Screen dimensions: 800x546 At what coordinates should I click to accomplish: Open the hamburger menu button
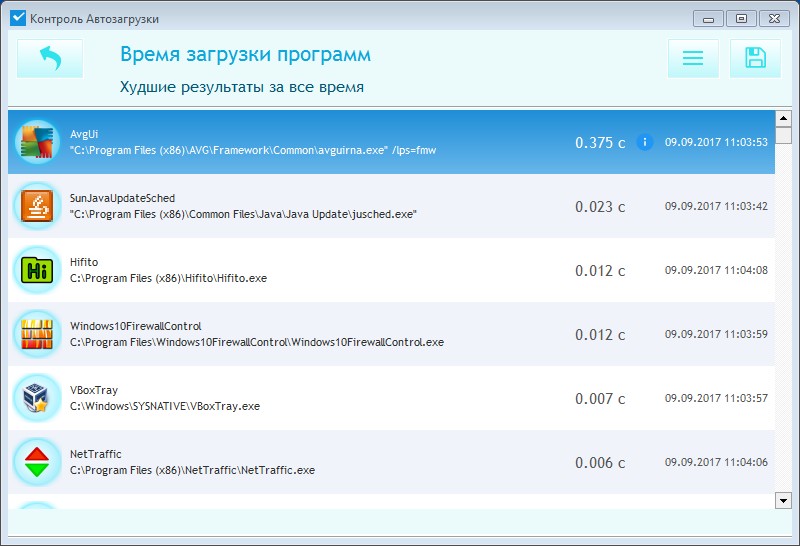tap(693, 59)
